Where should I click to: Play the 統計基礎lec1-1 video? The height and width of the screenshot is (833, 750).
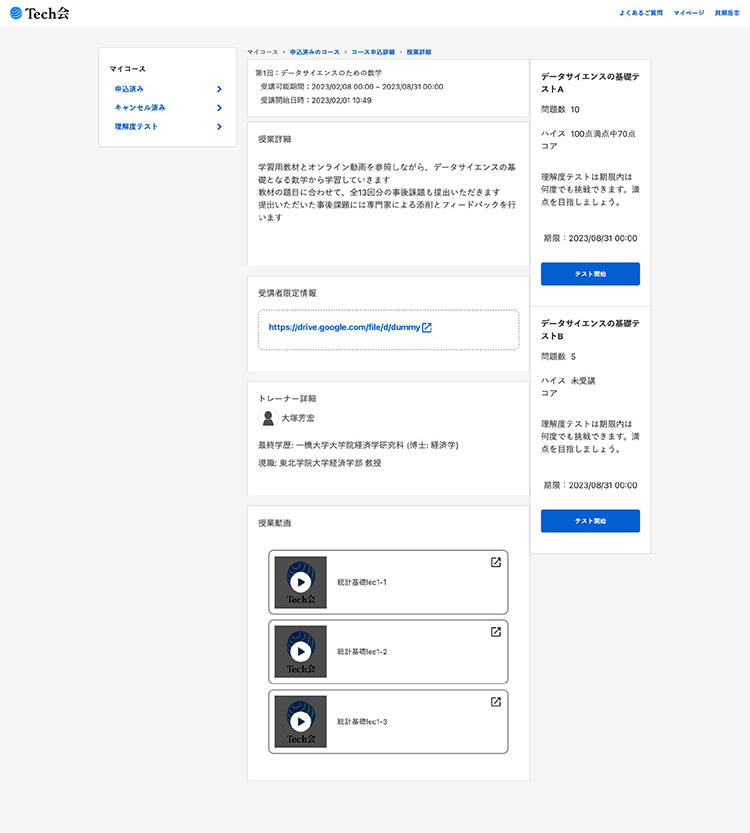[300, 581]
